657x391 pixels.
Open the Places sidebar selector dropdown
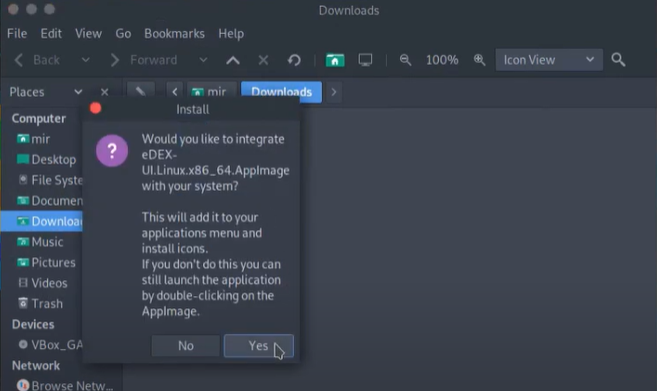coord(46,92)
